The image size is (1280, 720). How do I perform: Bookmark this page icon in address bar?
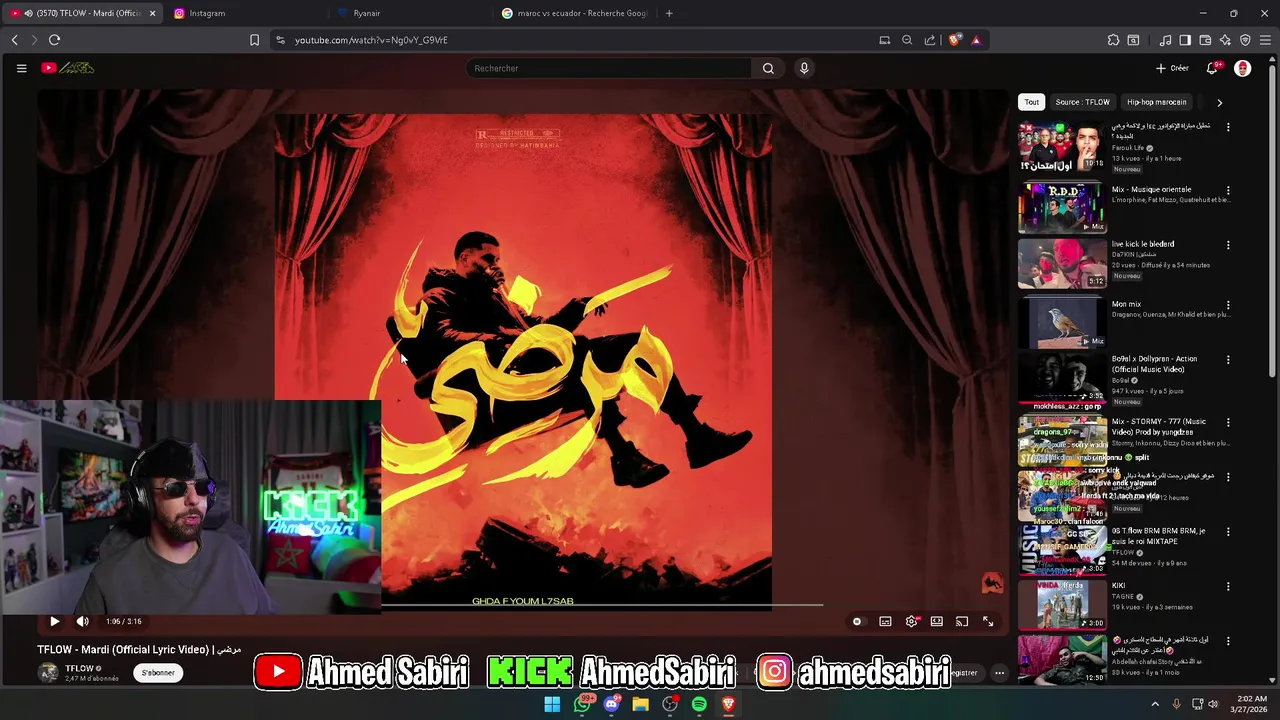254,40
